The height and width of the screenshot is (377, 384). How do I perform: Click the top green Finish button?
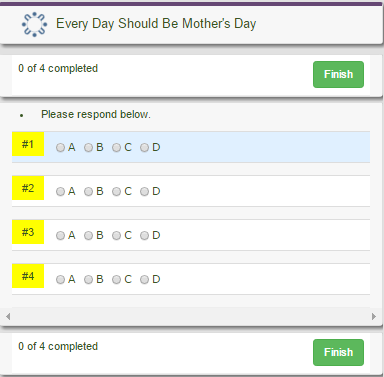tap(338, 74)
